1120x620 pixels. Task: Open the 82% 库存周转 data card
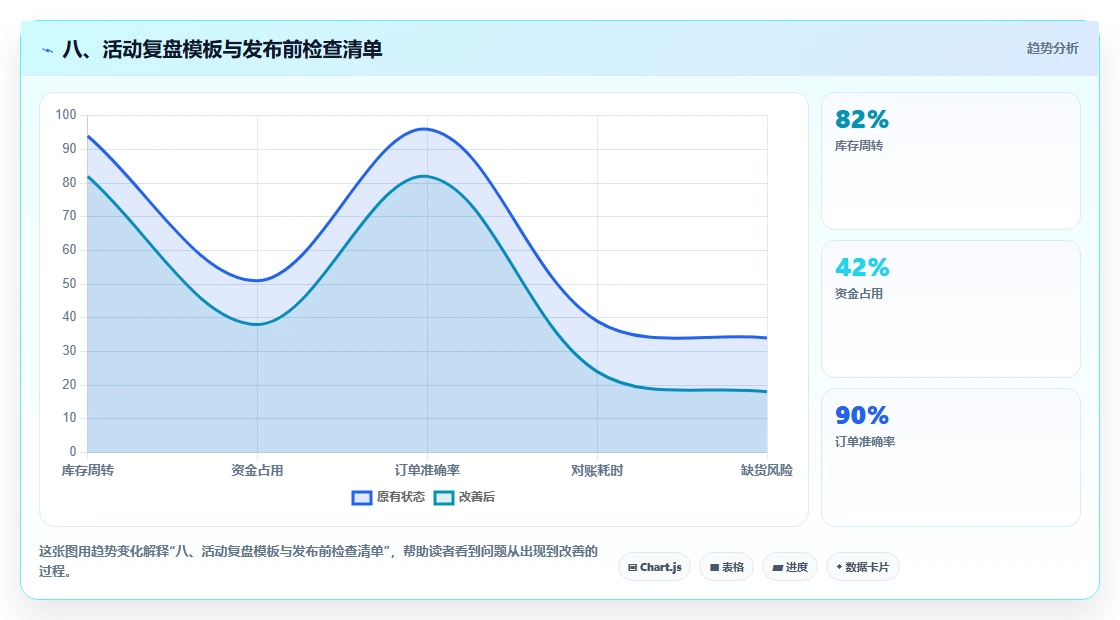[951, 161]
